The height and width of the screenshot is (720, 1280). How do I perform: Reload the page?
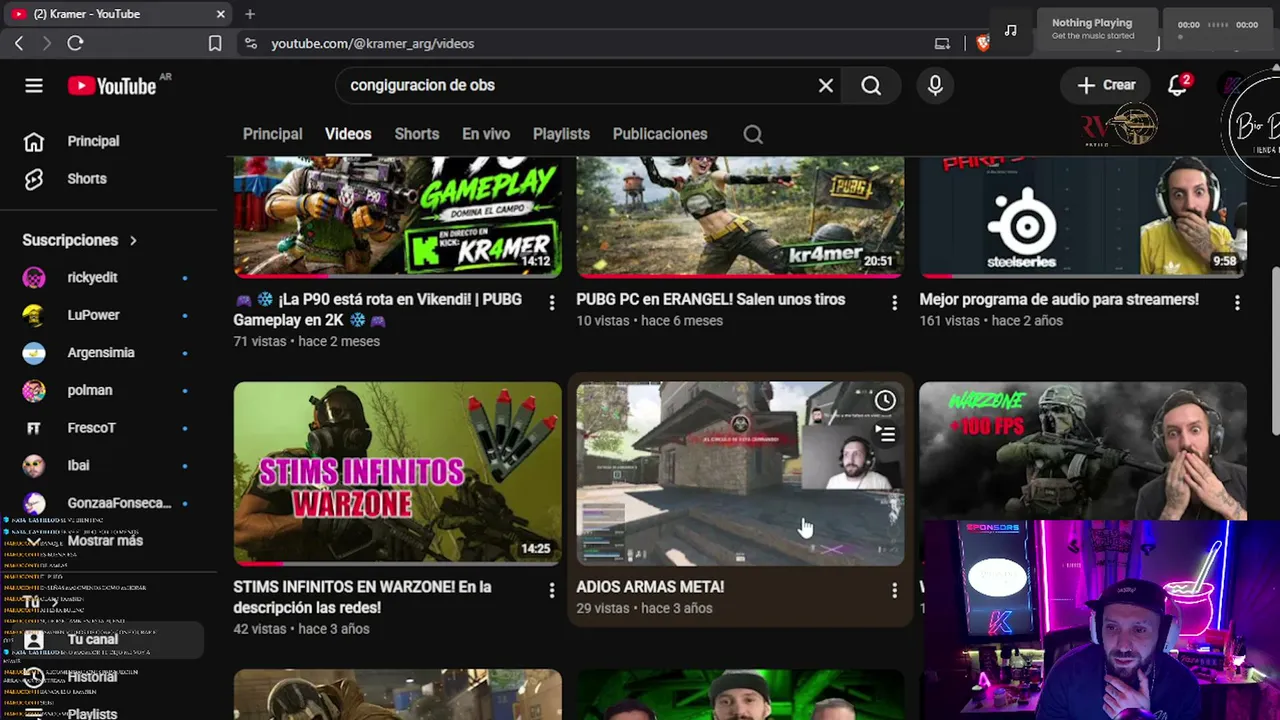pos(75,43)
